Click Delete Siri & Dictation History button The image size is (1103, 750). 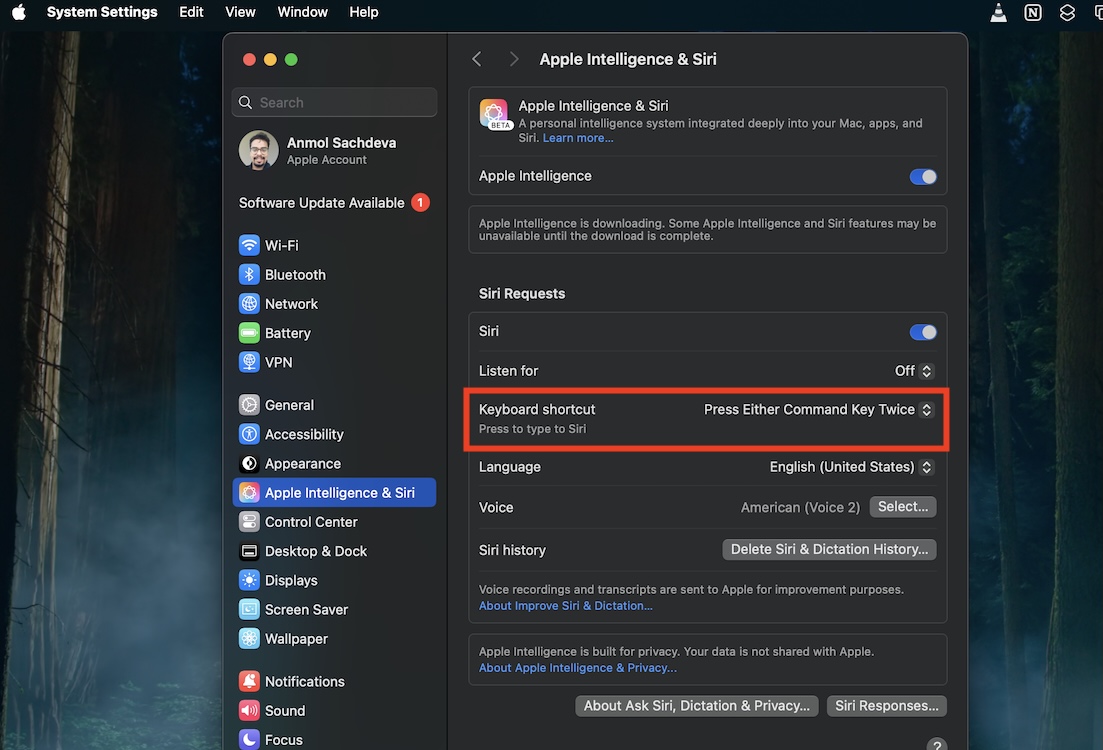[829, 549]
